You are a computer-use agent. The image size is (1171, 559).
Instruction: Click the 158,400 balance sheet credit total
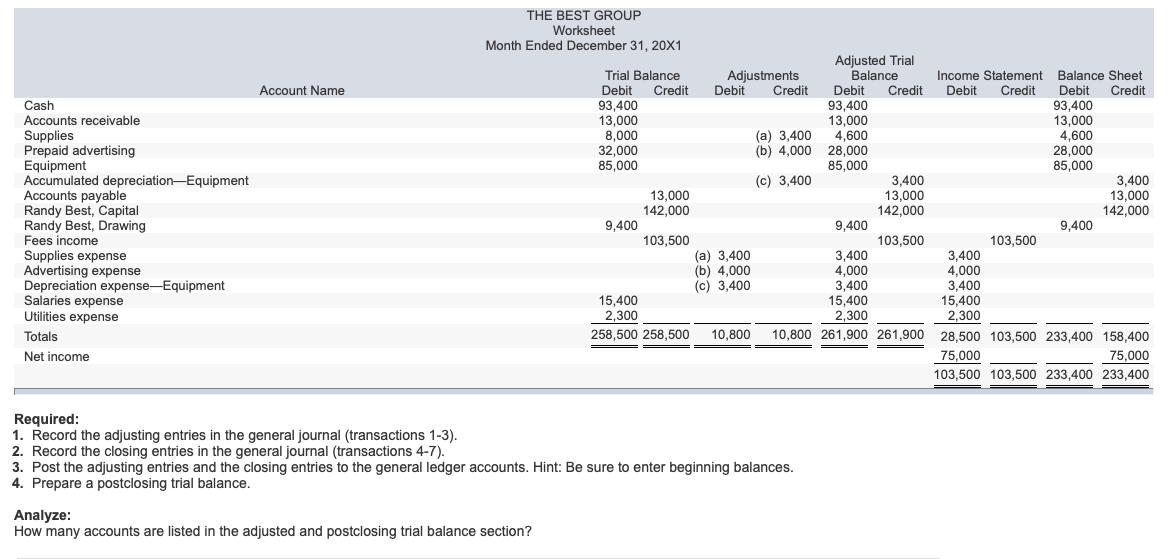(1125, 337)
